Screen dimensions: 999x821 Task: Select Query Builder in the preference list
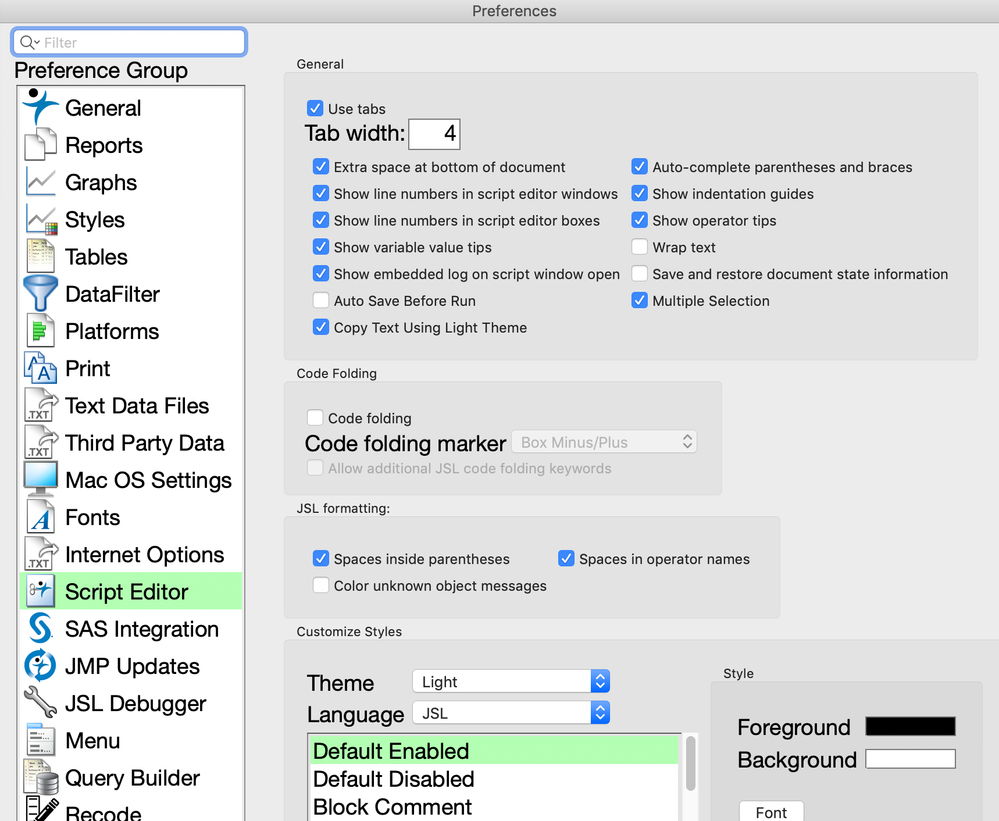click(x=132, y=778)
